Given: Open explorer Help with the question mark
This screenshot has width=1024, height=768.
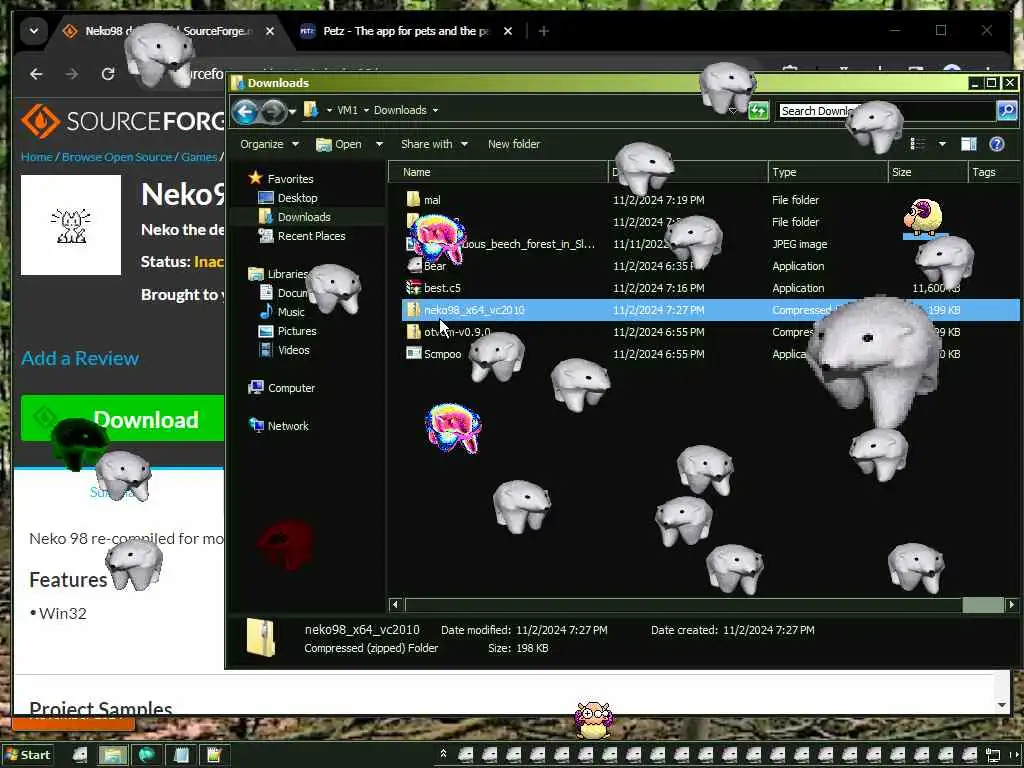Looking at the screenshot, I should click(997, 144).
